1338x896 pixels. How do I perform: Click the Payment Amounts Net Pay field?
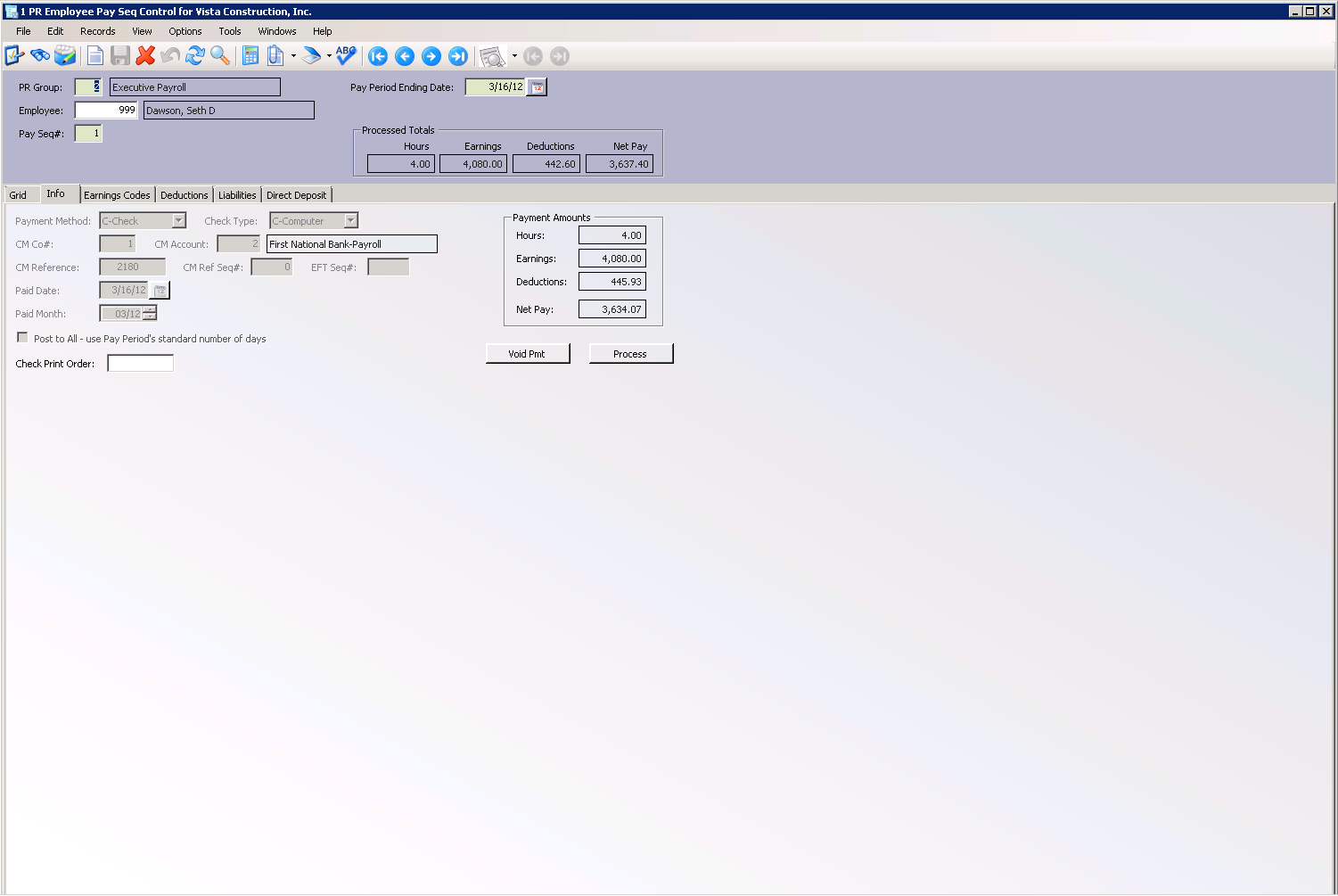612,309
